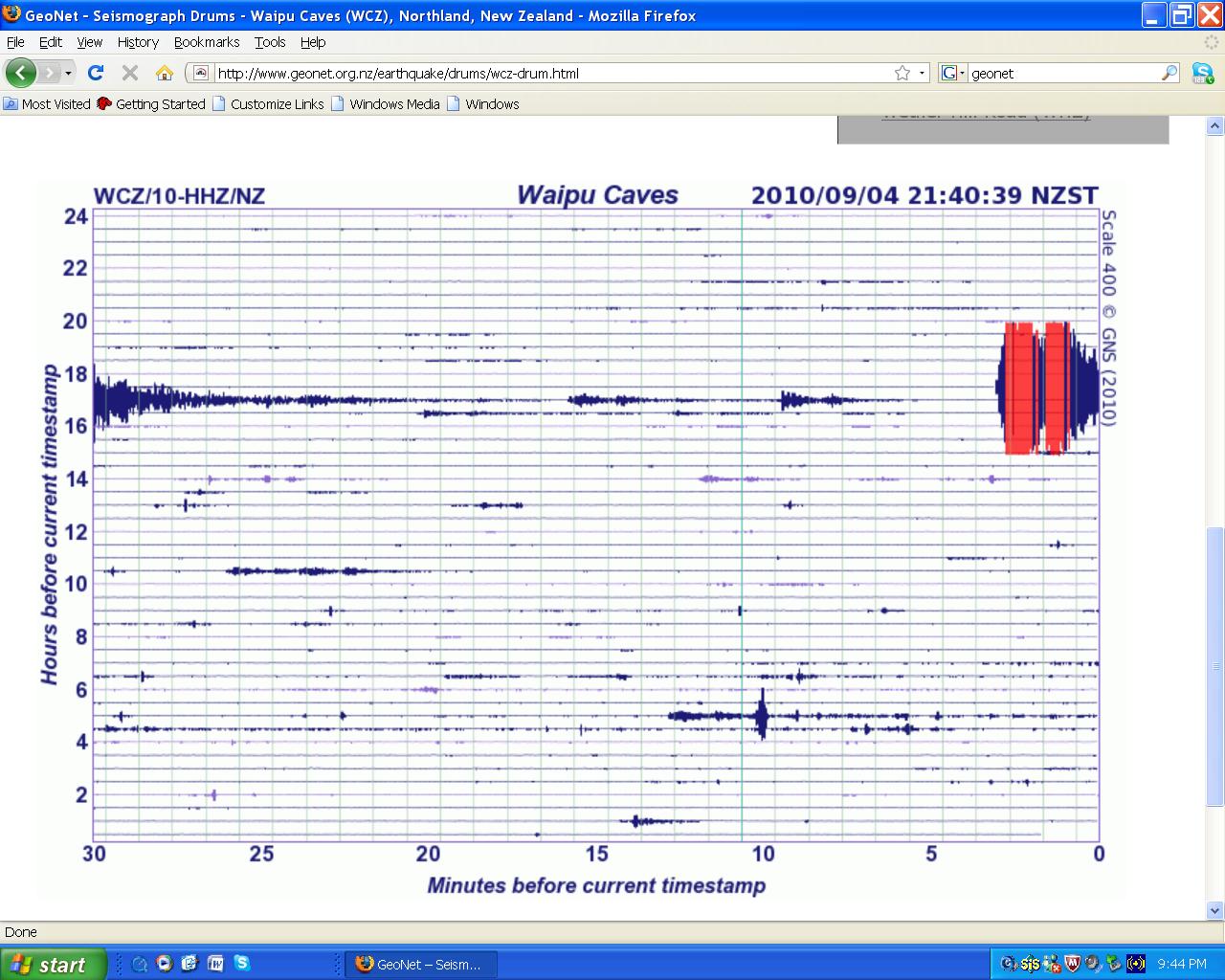1225x980 pixels.
Task: Open the View menu
Action: click(90, 42)
